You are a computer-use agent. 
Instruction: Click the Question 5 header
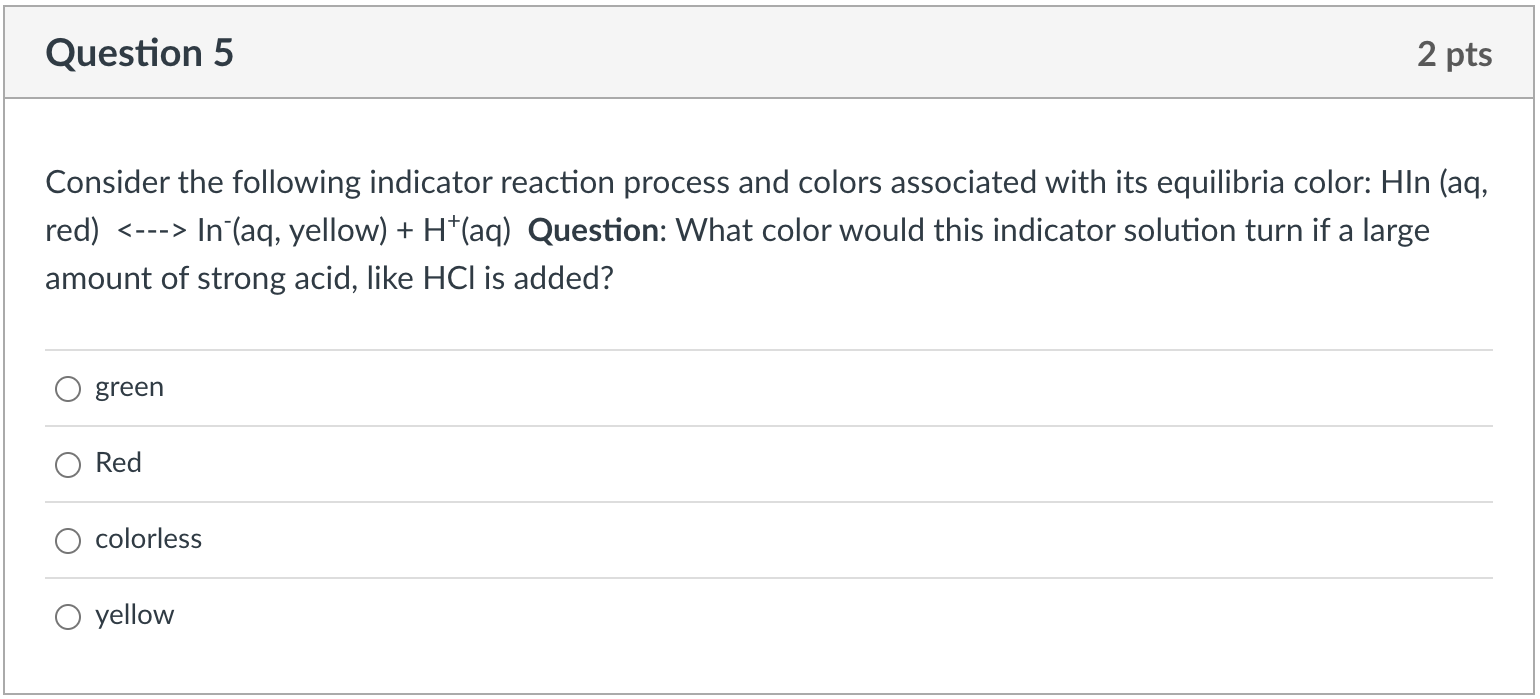[x=140, y=52]
